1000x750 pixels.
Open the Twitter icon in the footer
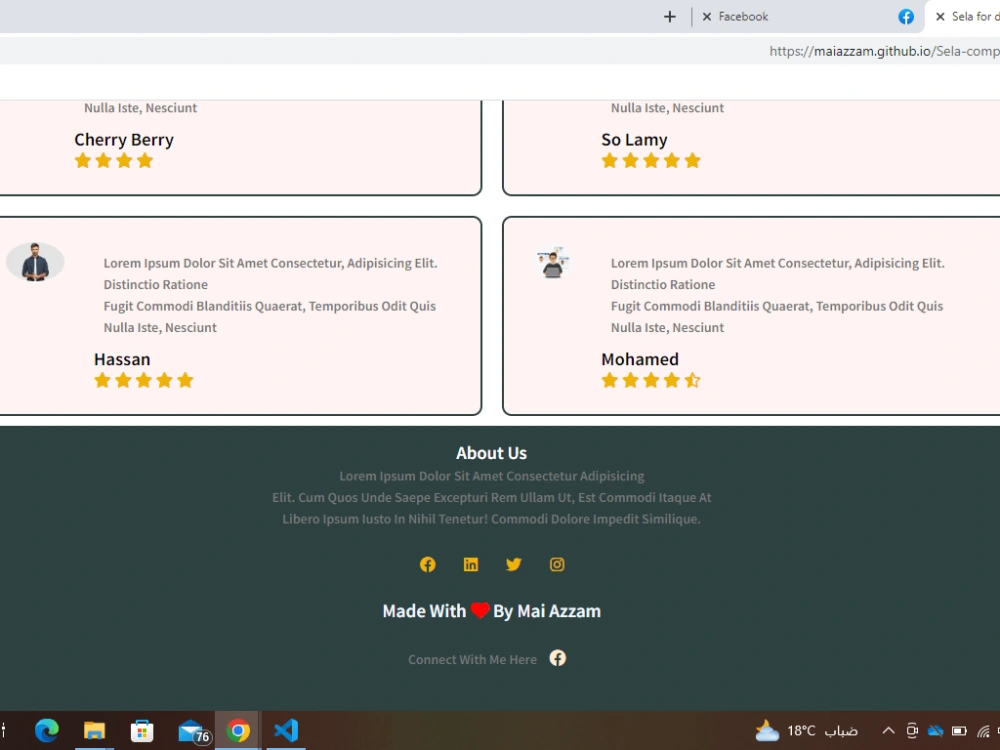click(513, 564)
